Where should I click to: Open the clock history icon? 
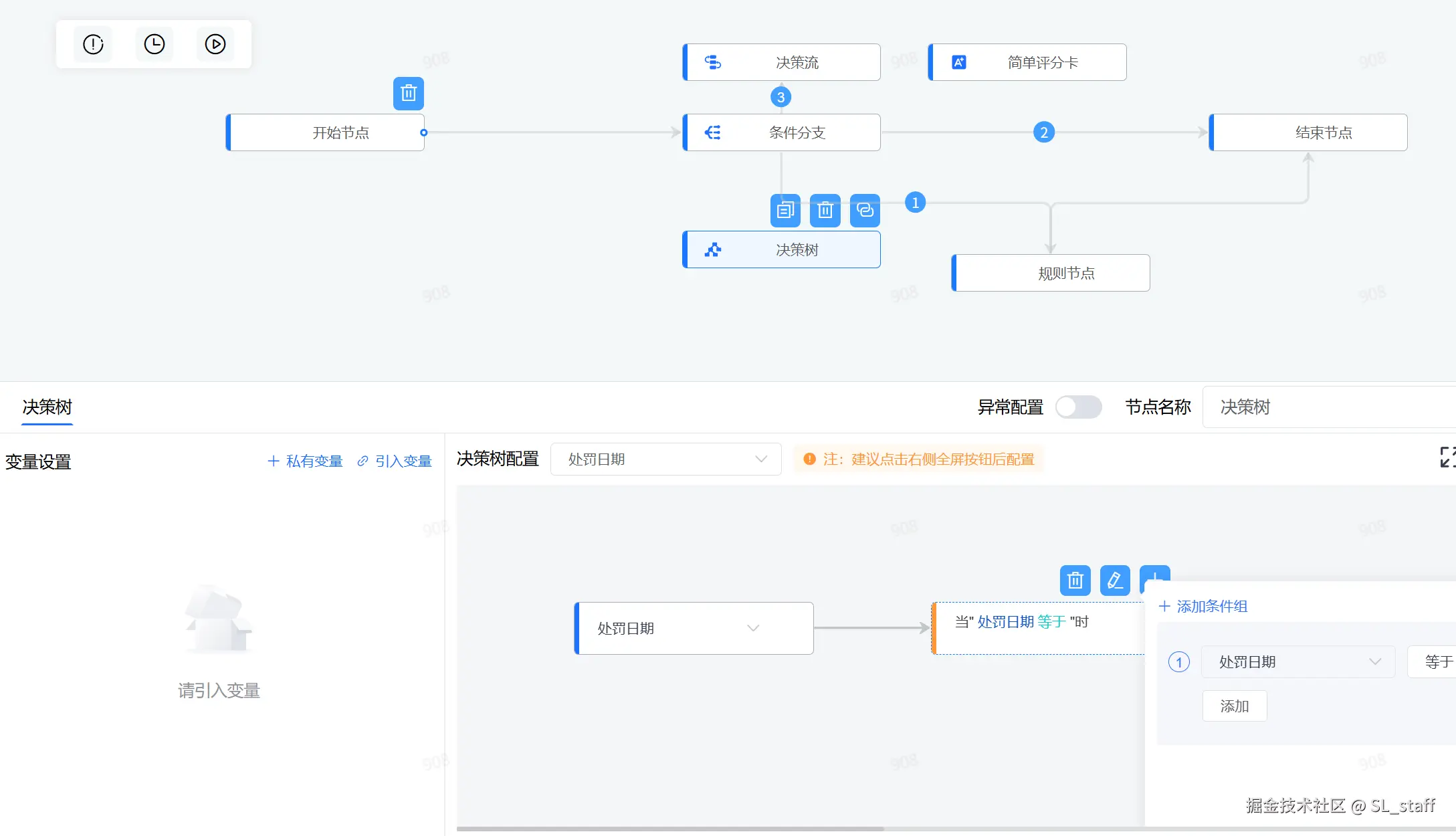point(154,44)
